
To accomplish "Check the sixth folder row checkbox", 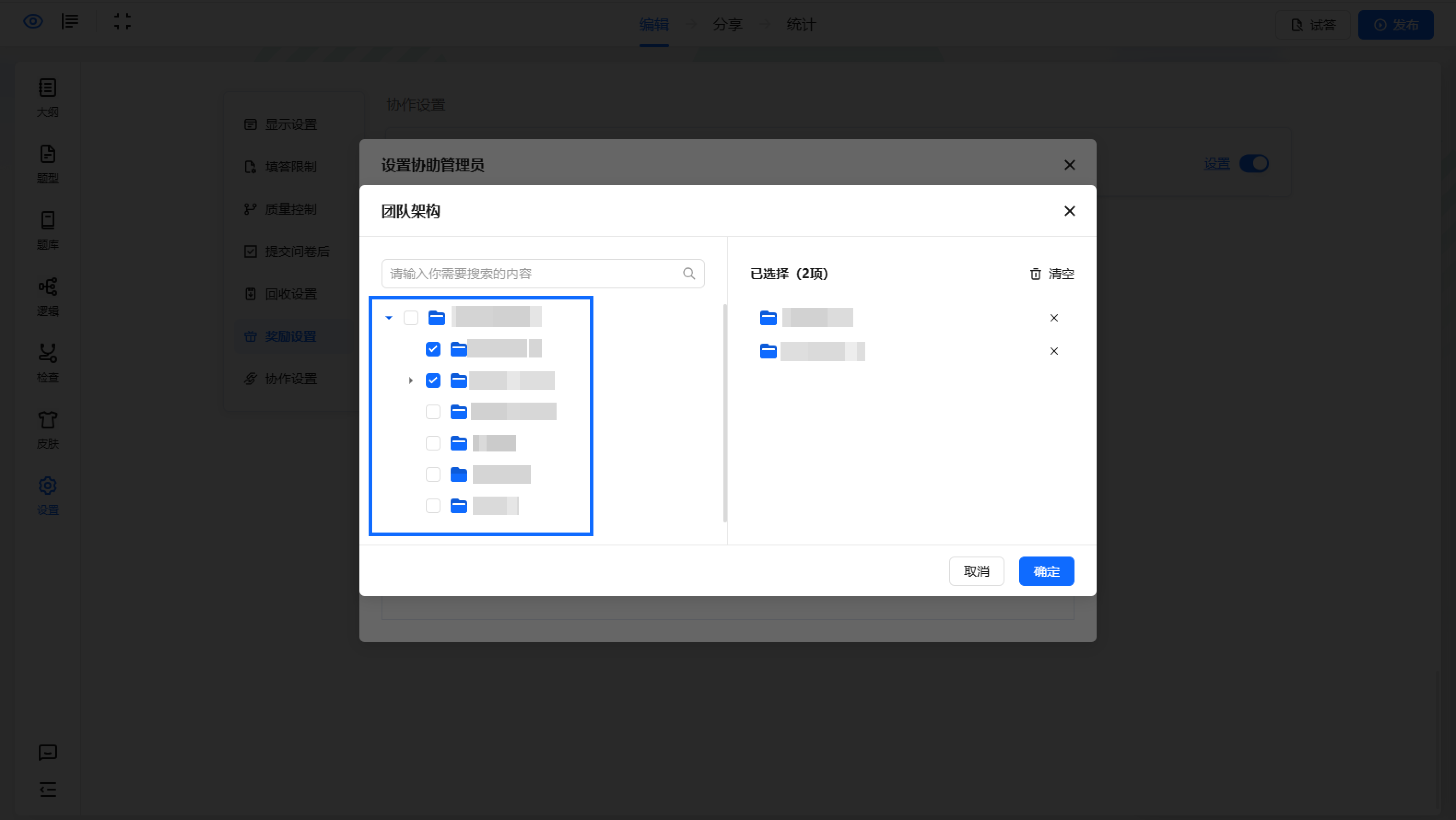I will click(x=433, y=474).
